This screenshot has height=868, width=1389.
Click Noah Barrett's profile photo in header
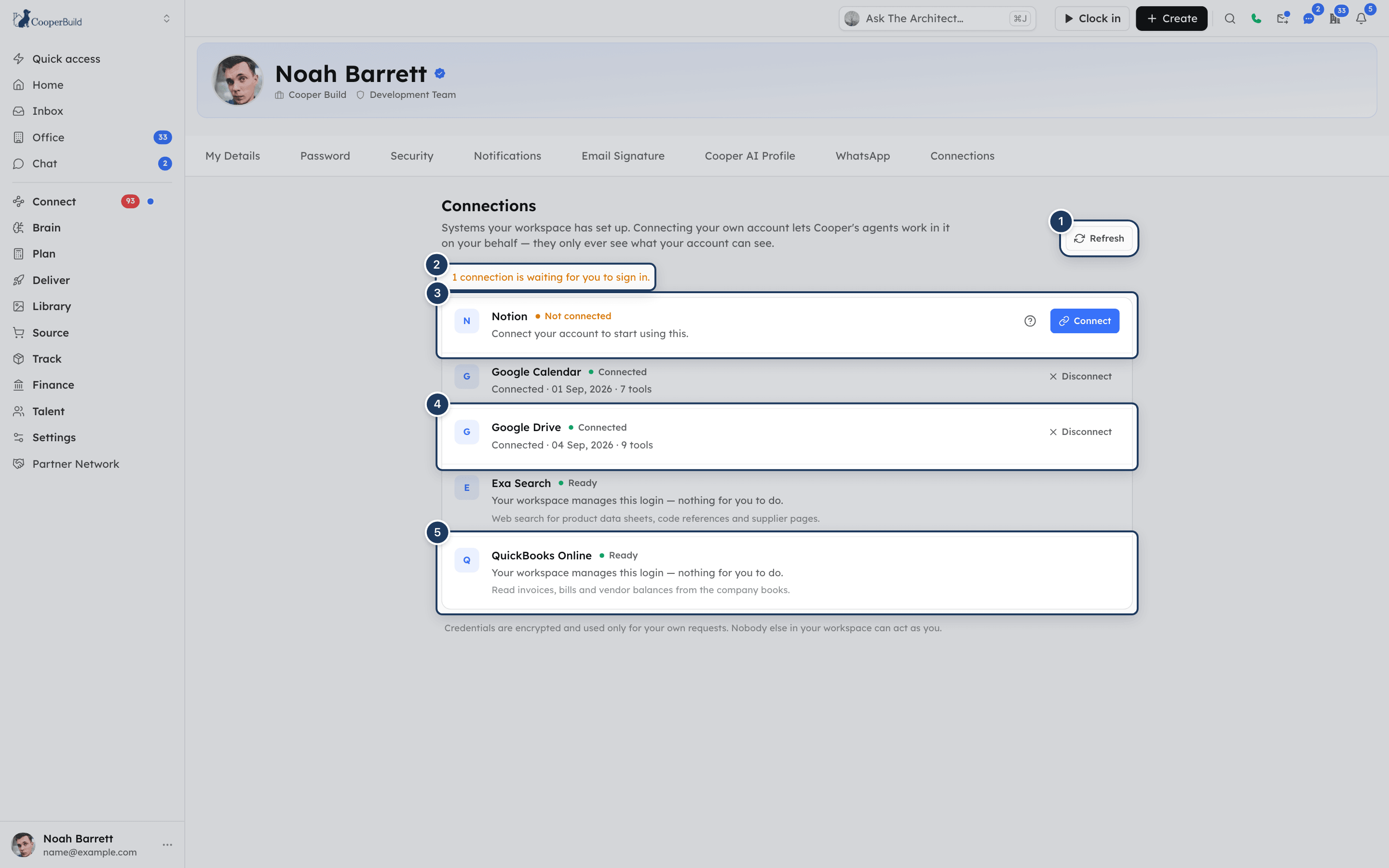coord(237,80)
